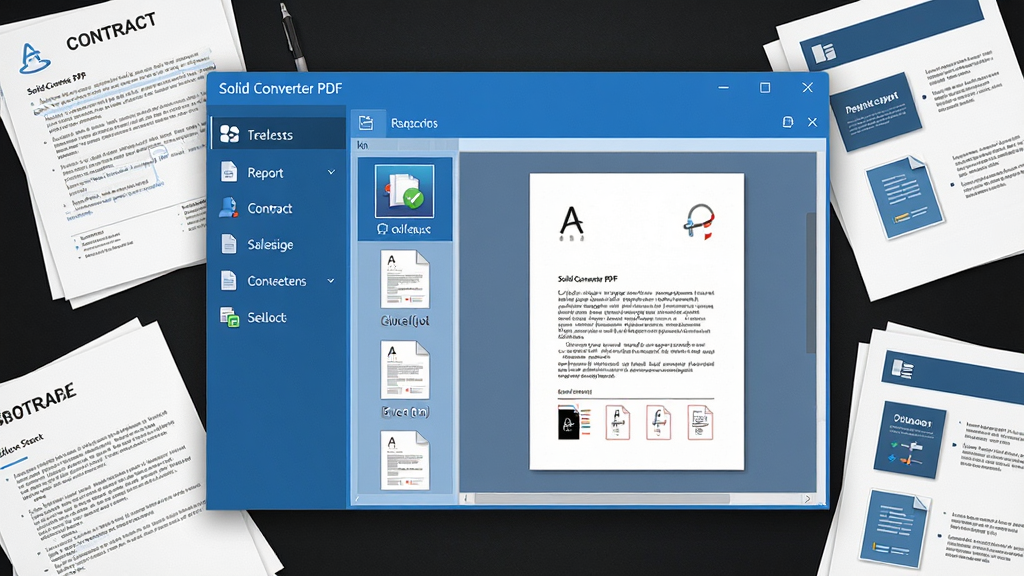This screenshot has height=576, width=1024.
Task: Click the horizontal scrollbar right arrow
Action: 808,499
